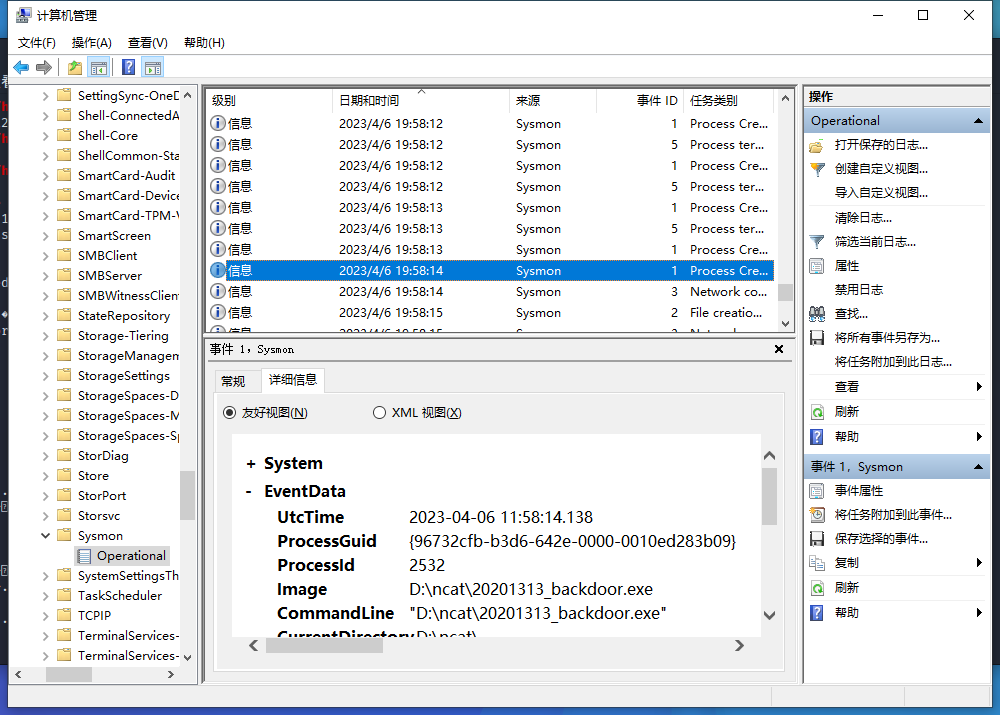The height and width of the screenshot is (715, 1000).
Task: Click the details horizontal scrollbar thumb
Action: tap(324, 645)
